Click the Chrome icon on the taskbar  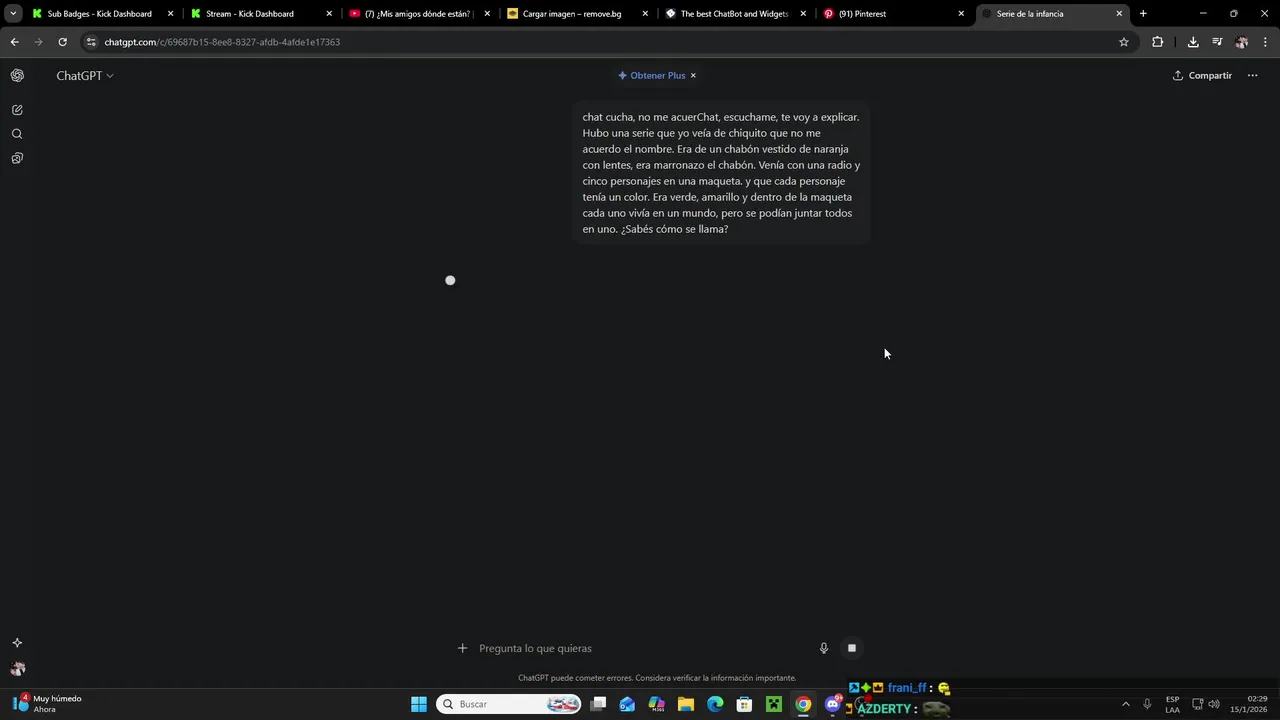click(x=803, y=704)
